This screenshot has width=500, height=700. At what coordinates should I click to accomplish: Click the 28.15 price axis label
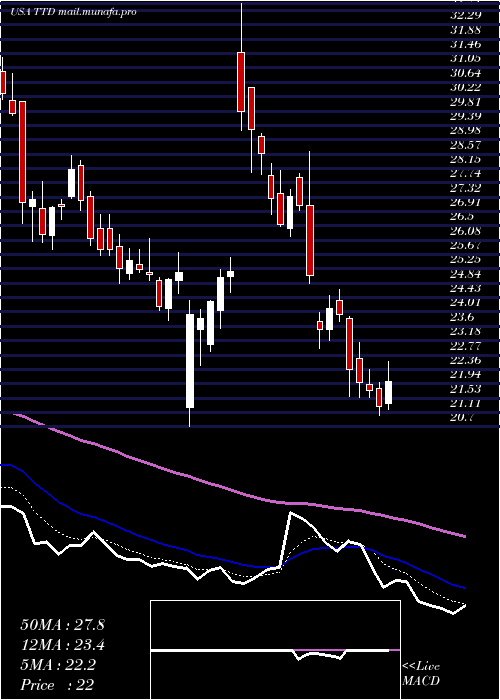pyautogui.click(x=465, y=159)
